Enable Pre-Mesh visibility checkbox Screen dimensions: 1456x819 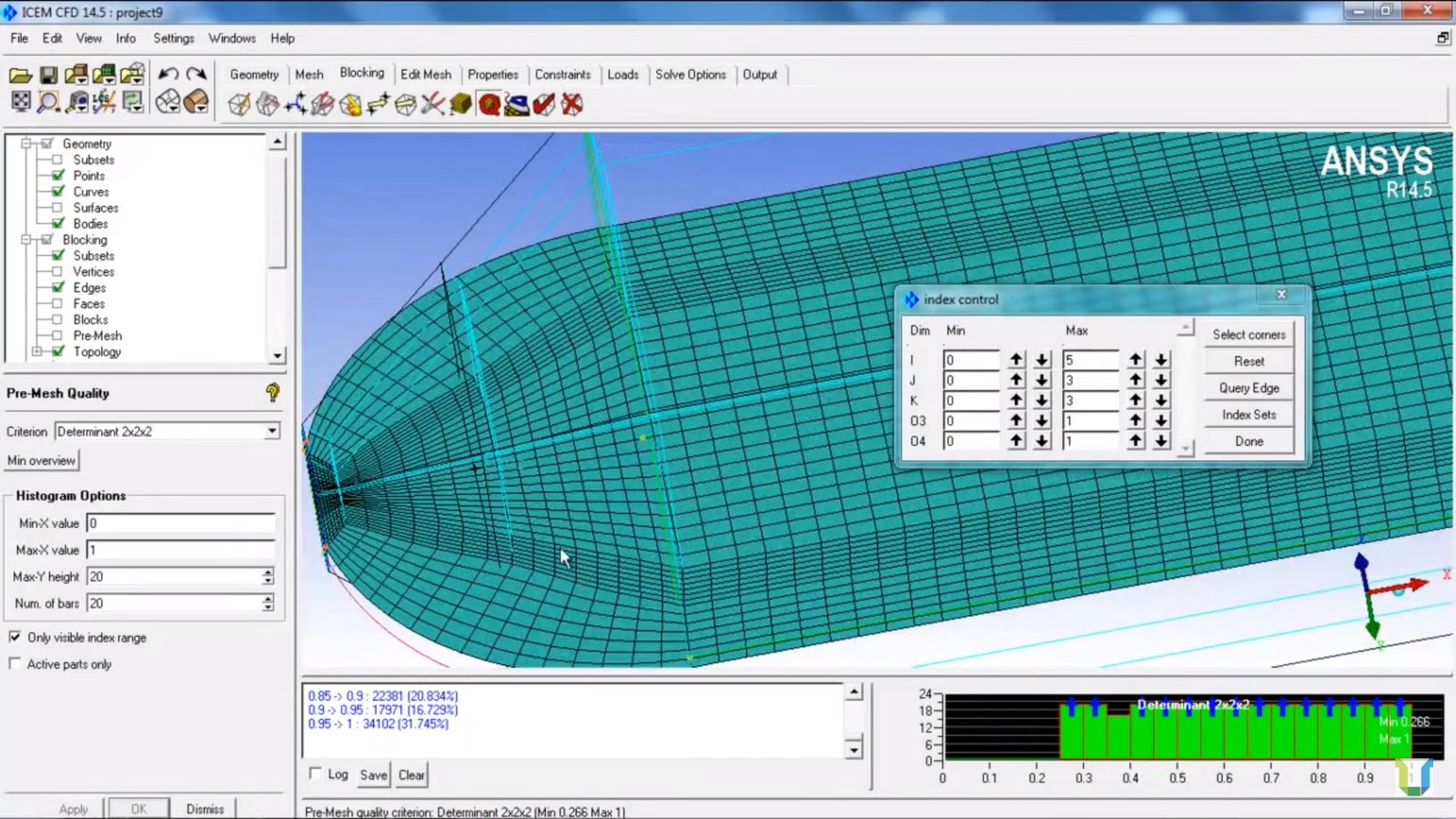(x=57, y=336)
